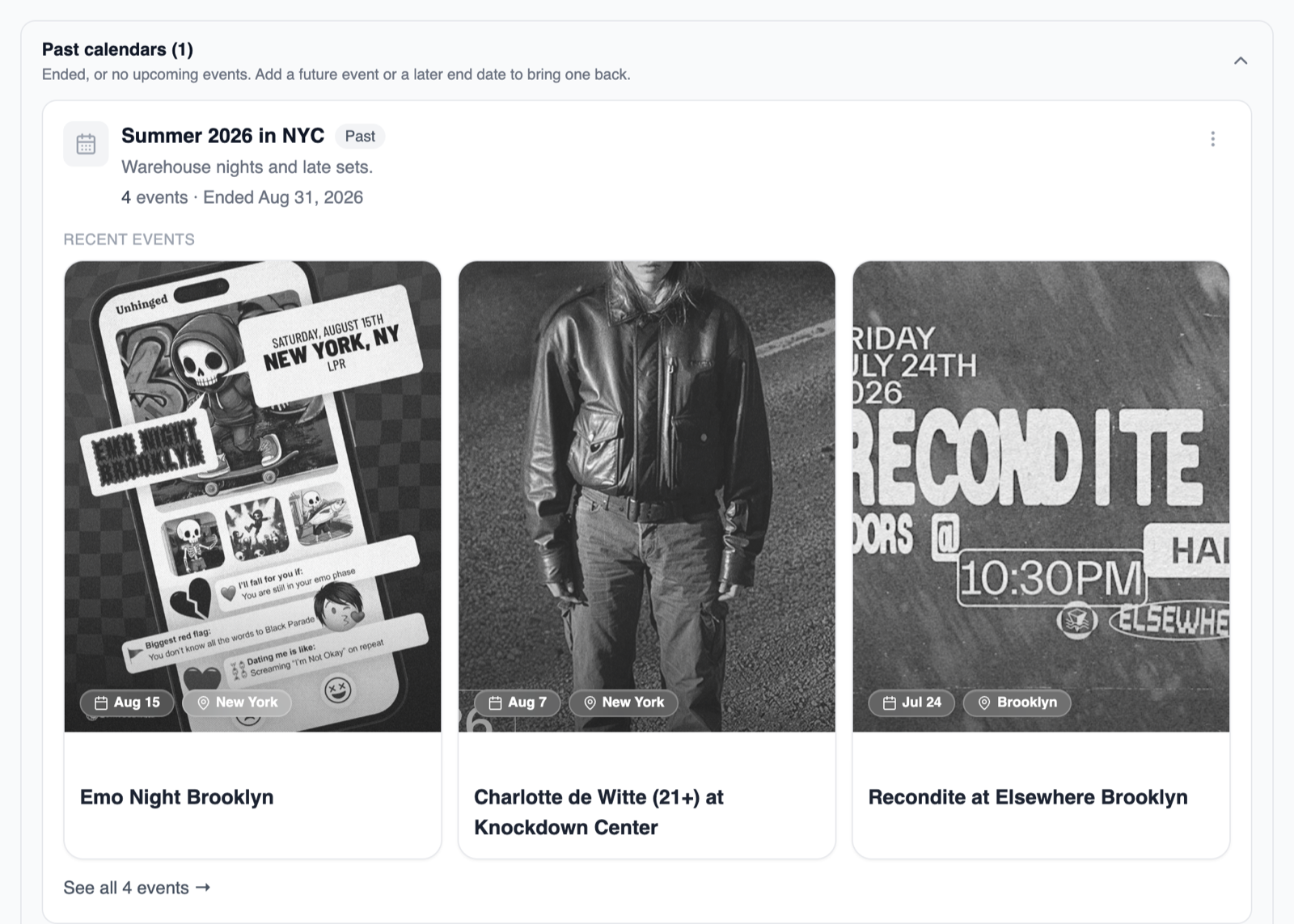Click the New York location pin on Charlotte de Witte
1294x924 pixels.
point(590,703)
